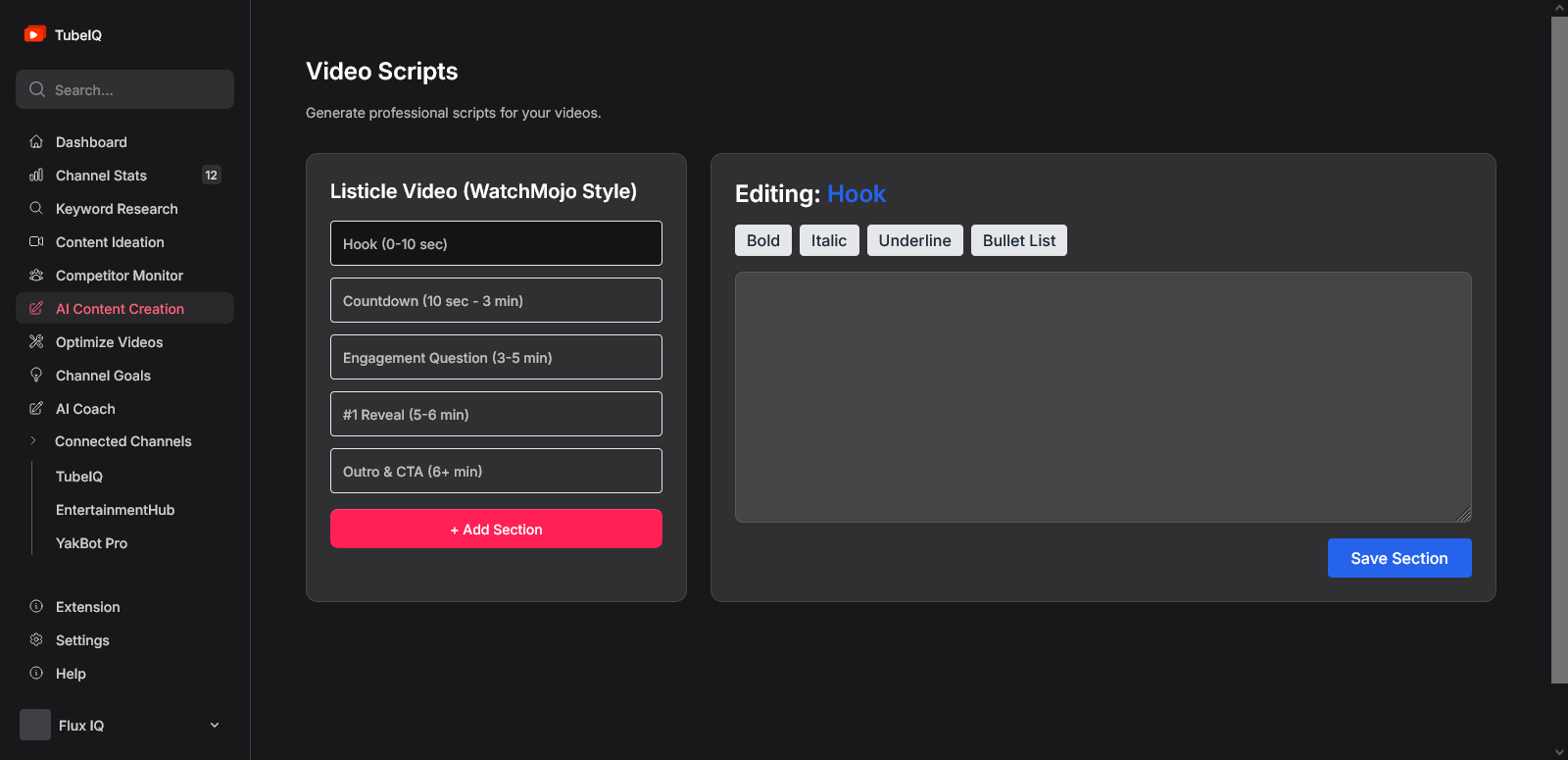Image resolution: width=1568 pixels, height=760 pixels.
Task: Click the page vertical scrollbar
Action: (x=1559, y=349)
